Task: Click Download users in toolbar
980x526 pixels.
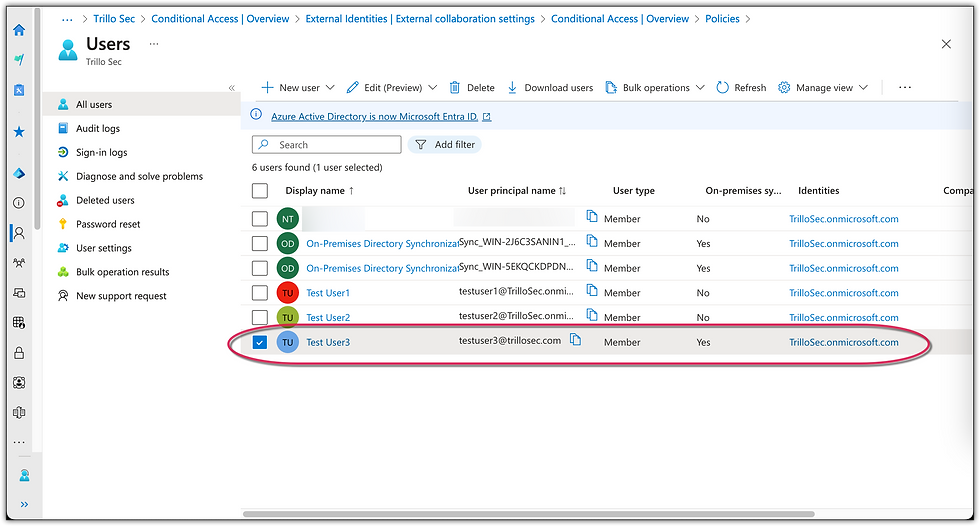Action: [550, 87]
